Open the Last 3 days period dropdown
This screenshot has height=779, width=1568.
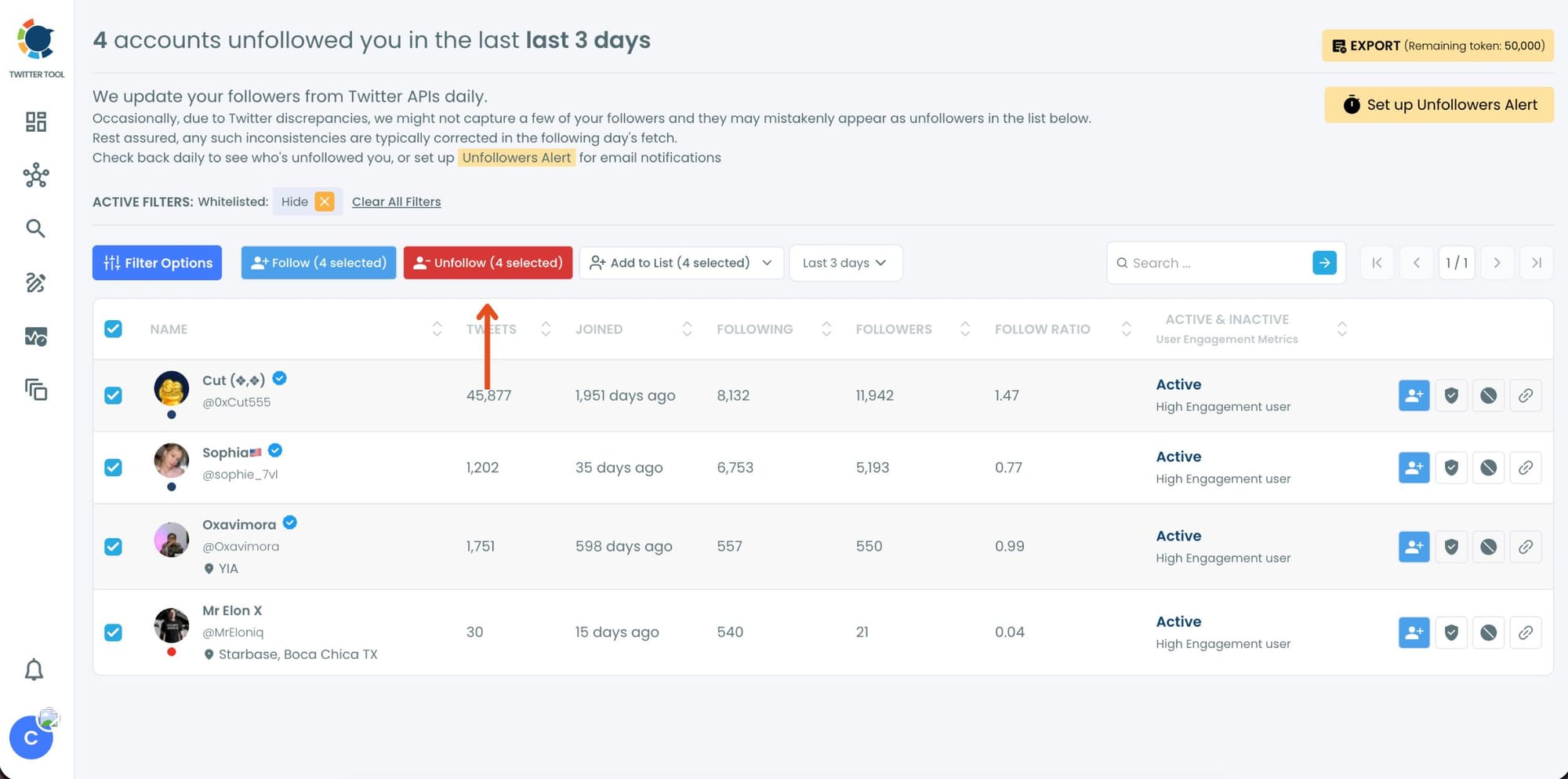pos(845,263)
